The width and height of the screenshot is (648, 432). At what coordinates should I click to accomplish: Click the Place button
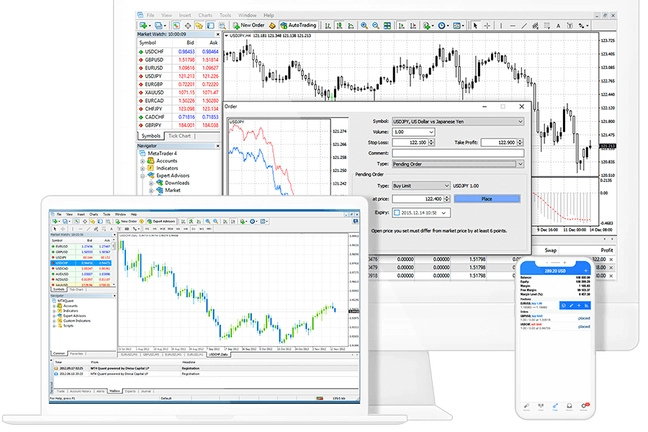coord(486,199)
